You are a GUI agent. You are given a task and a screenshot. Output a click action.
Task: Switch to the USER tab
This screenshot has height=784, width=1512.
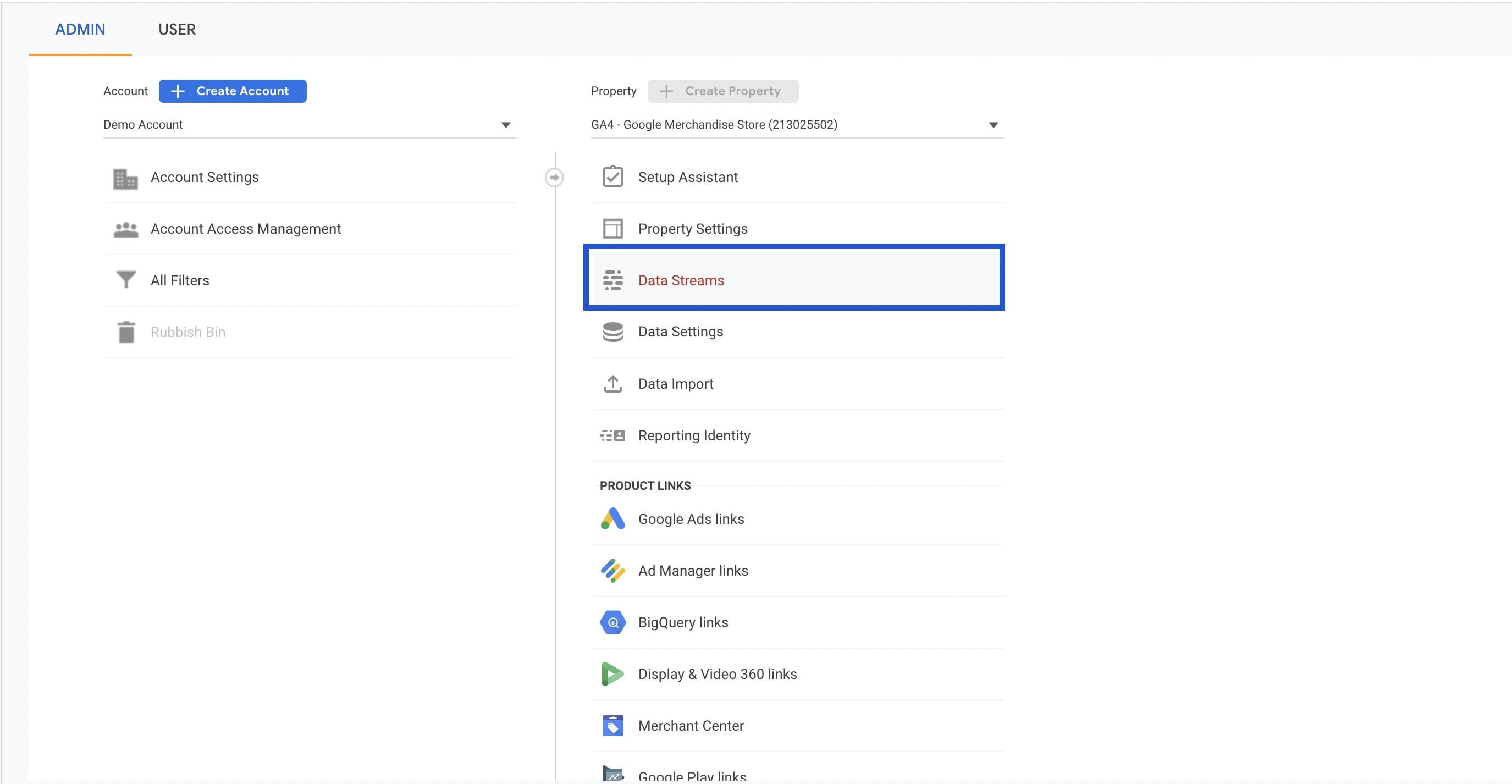click(x=176, y=29)
